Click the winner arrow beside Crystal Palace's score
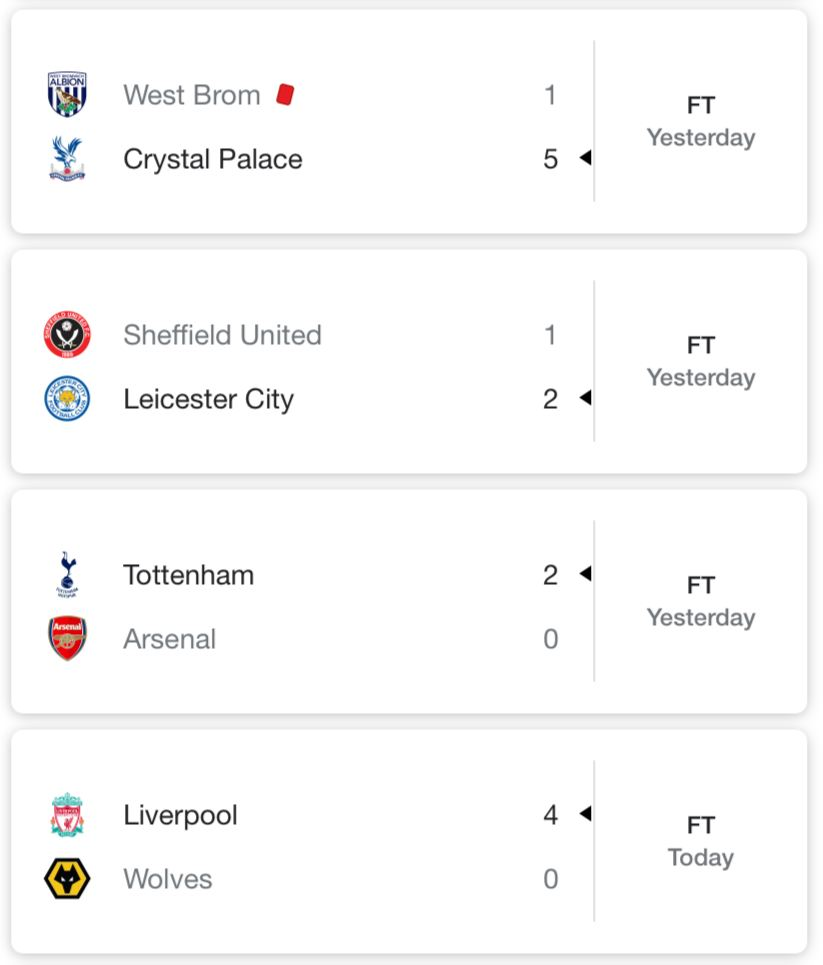Image resolution: width=823 pixels, height=965 pixels. (x=585, y=158)
